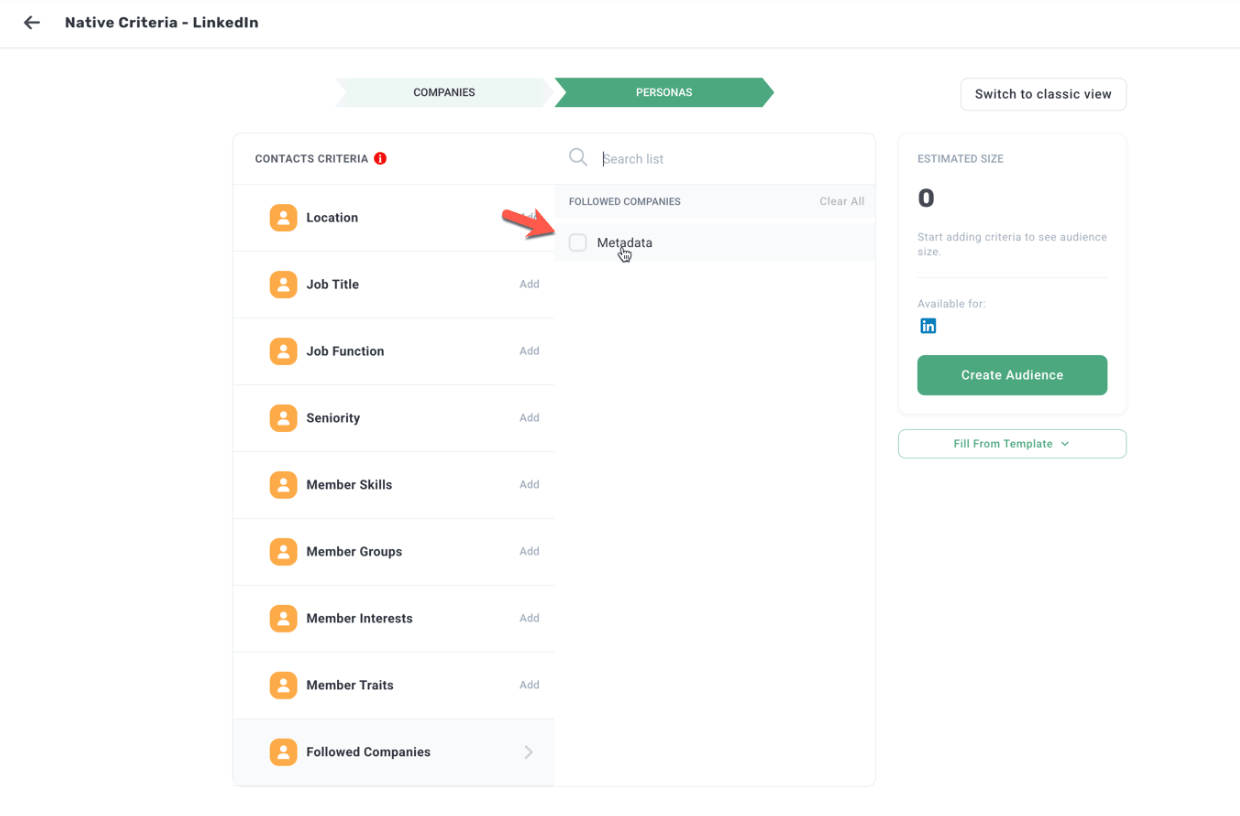Viewport: 1240px width, 816px height.
Task: Click the back arrow icon
Action: click(x=32, y=22)
